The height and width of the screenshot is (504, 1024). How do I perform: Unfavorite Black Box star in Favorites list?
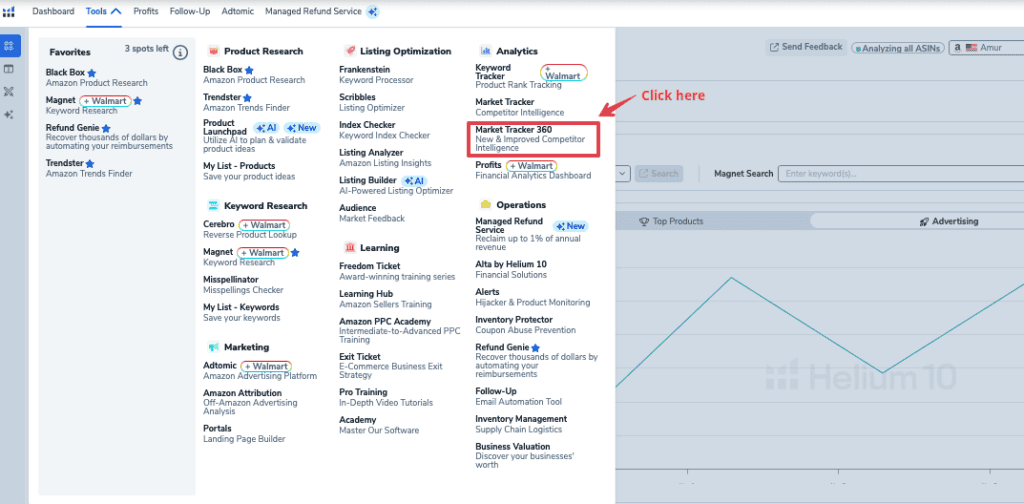click(92, 73)
